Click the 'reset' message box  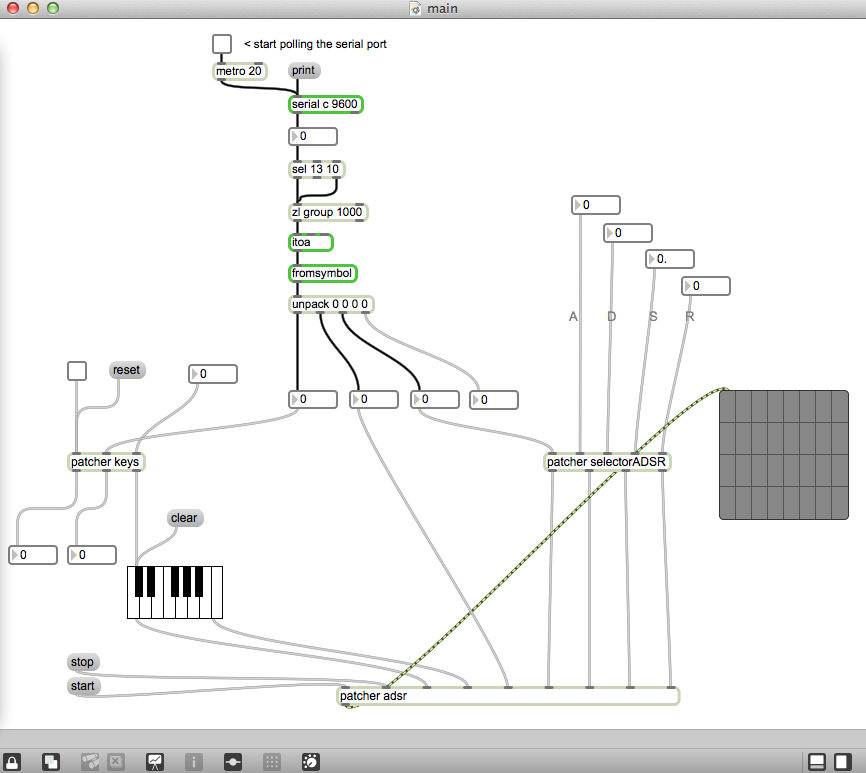[x=126, y=370]
